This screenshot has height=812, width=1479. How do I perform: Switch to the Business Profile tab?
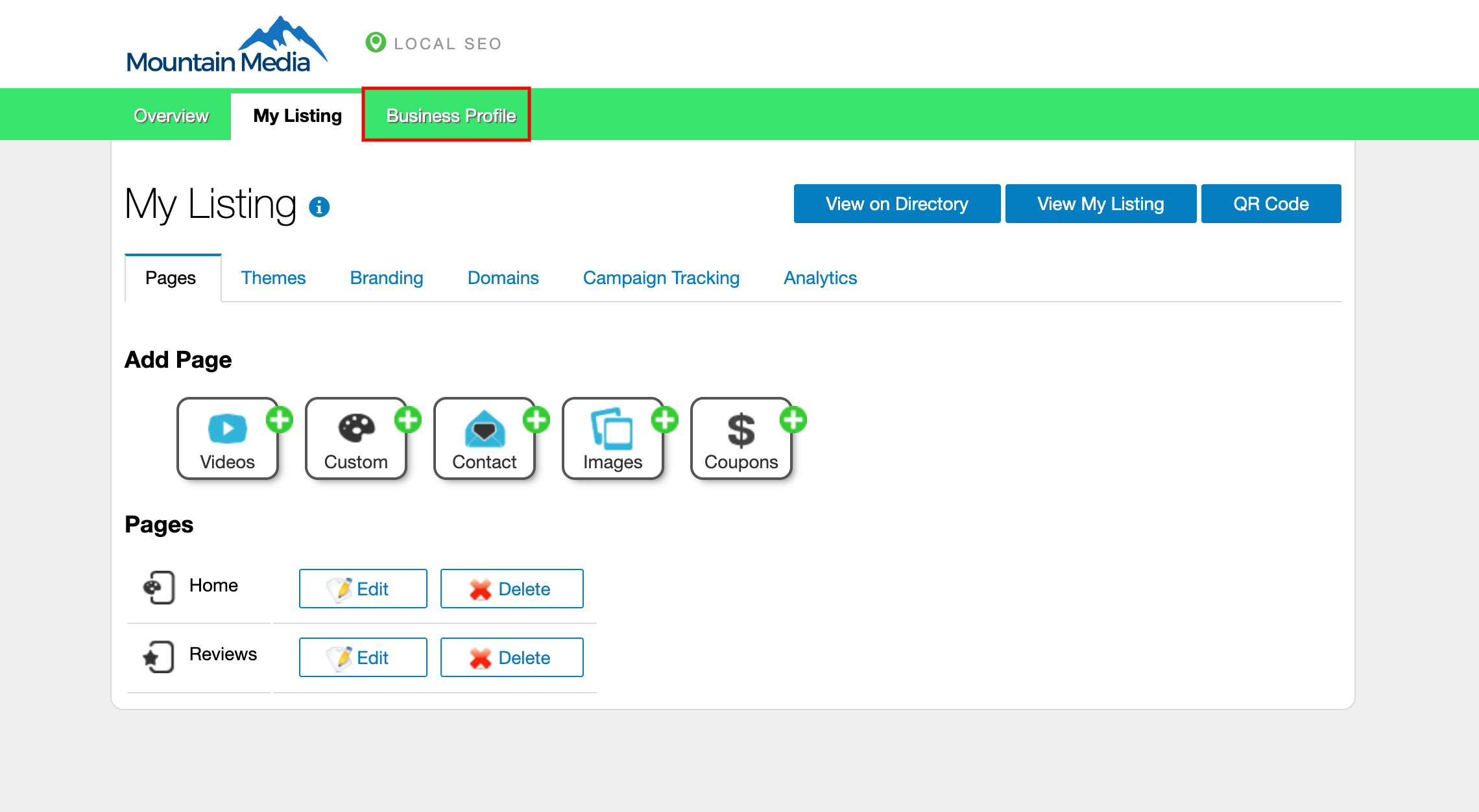click(450, 115)
